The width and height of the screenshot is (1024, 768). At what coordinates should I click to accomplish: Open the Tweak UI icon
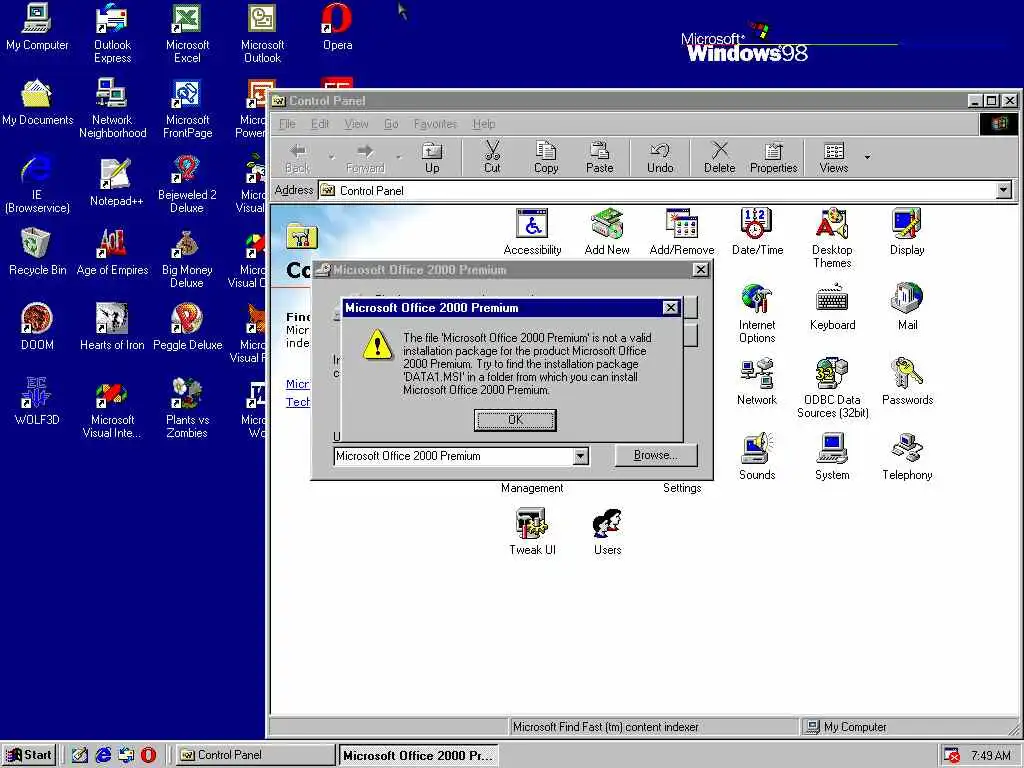point(532,532)
